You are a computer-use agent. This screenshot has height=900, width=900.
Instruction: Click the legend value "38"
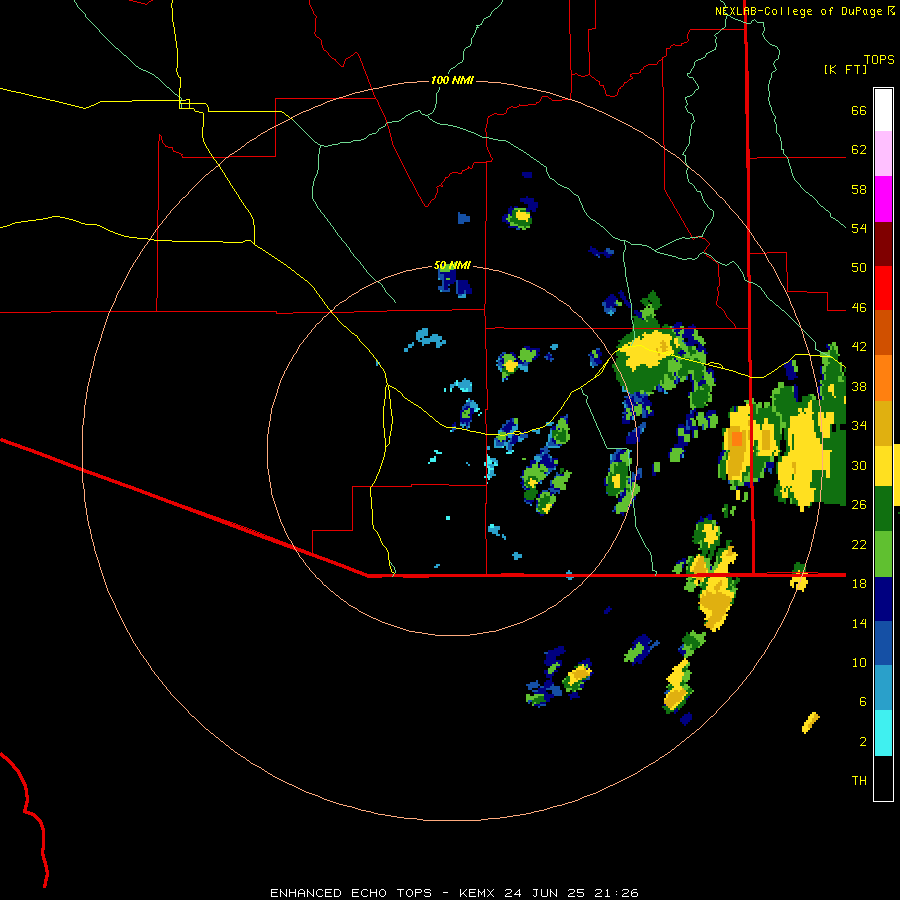click(x=859, y=386)
